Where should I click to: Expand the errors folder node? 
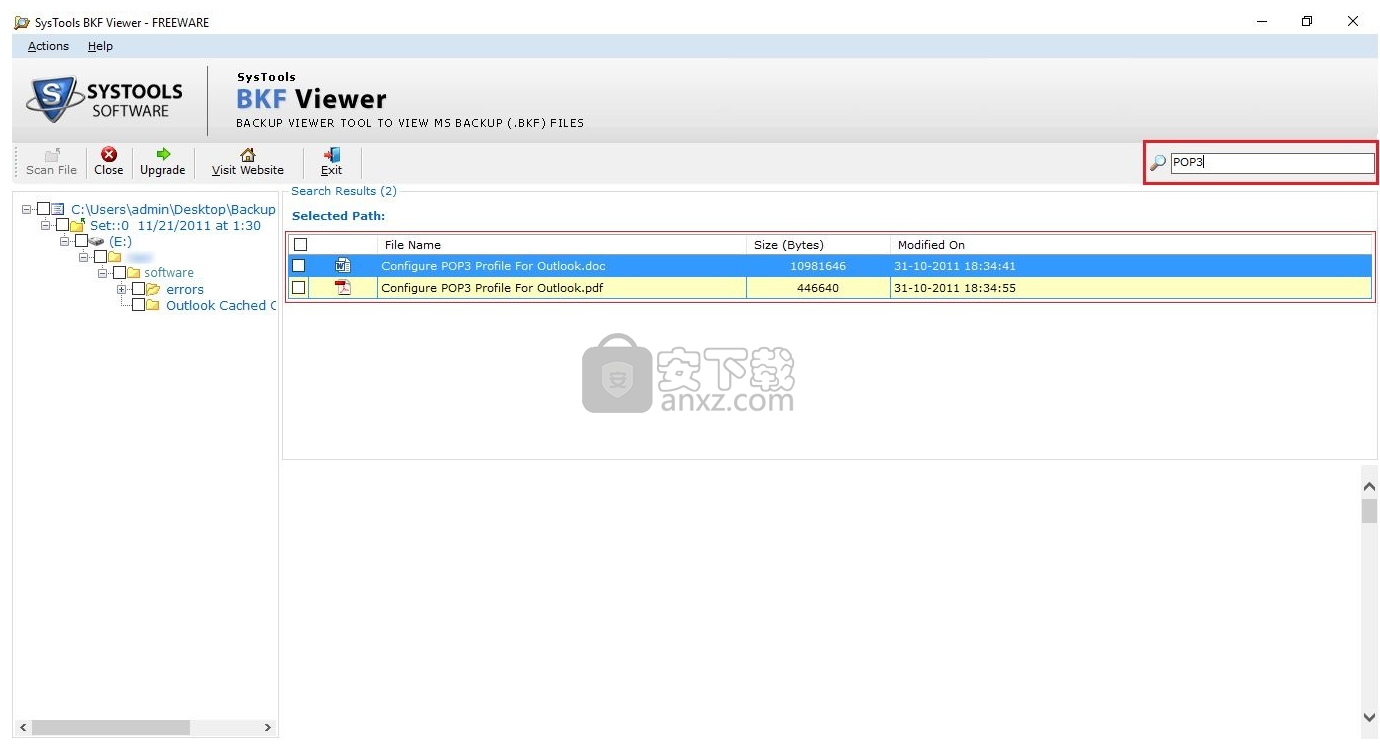click(x=122, y=289)
